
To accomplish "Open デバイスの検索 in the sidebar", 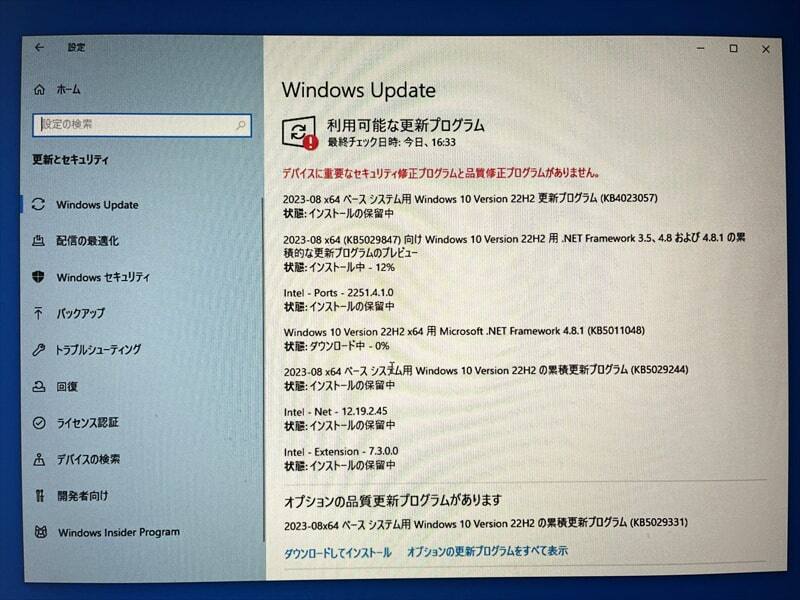I will pyautogui.click(x=88, y=459).
